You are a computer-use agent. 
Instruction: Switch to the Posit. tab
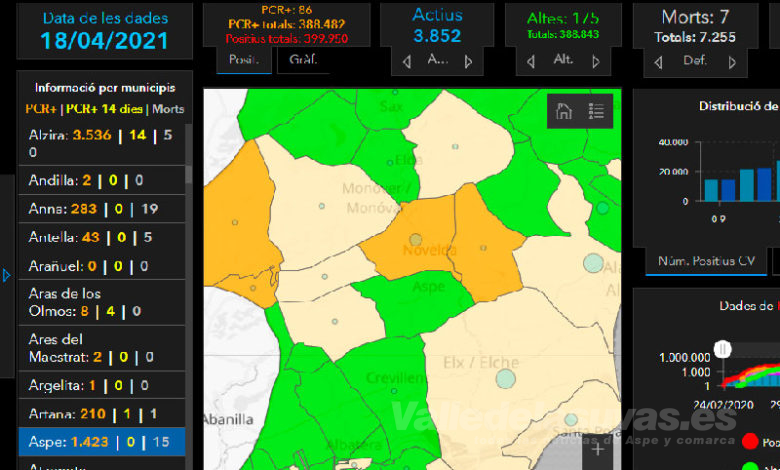[244, 59]
